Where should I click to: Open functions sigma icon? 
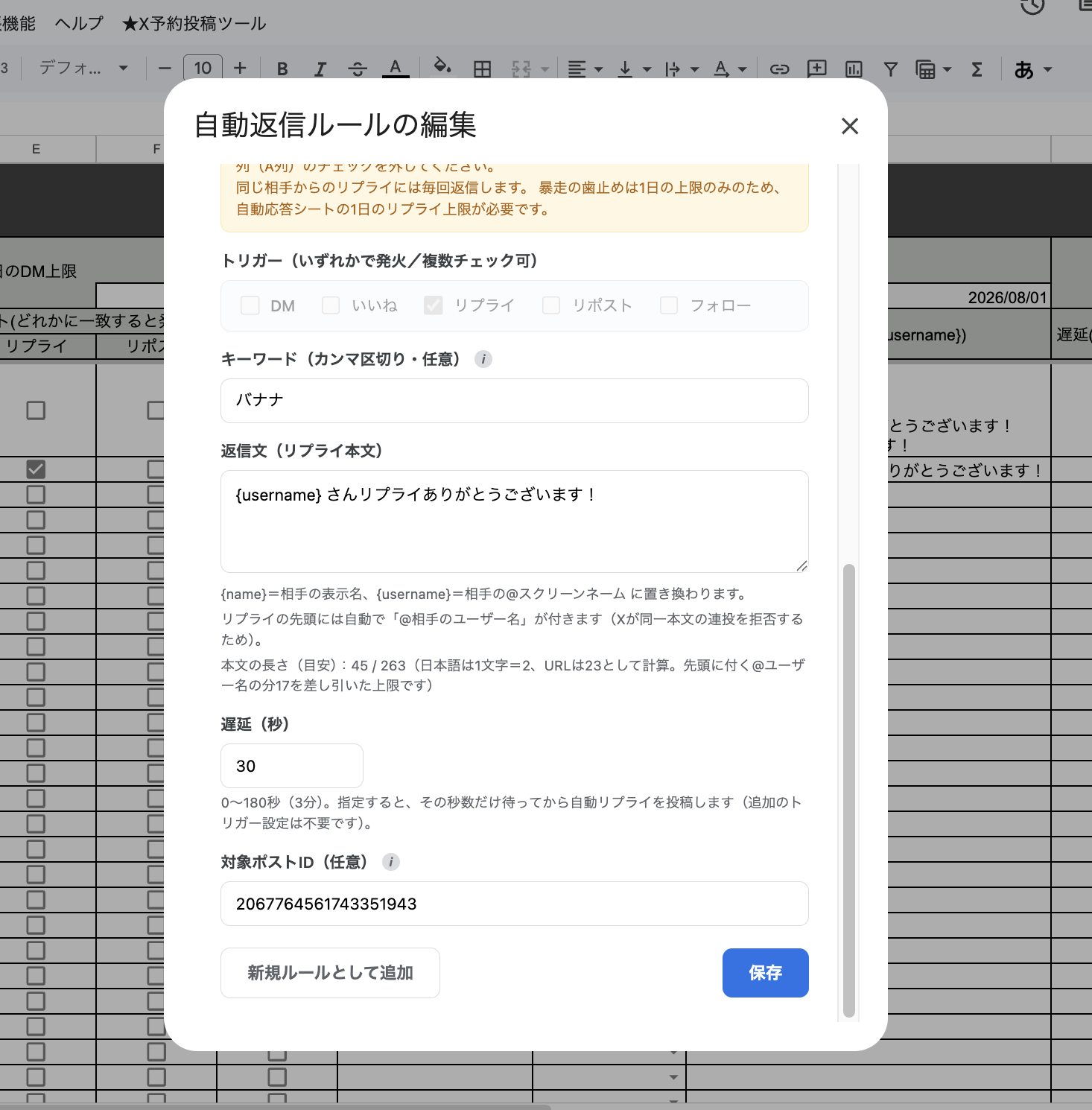[x=977, y=69]
